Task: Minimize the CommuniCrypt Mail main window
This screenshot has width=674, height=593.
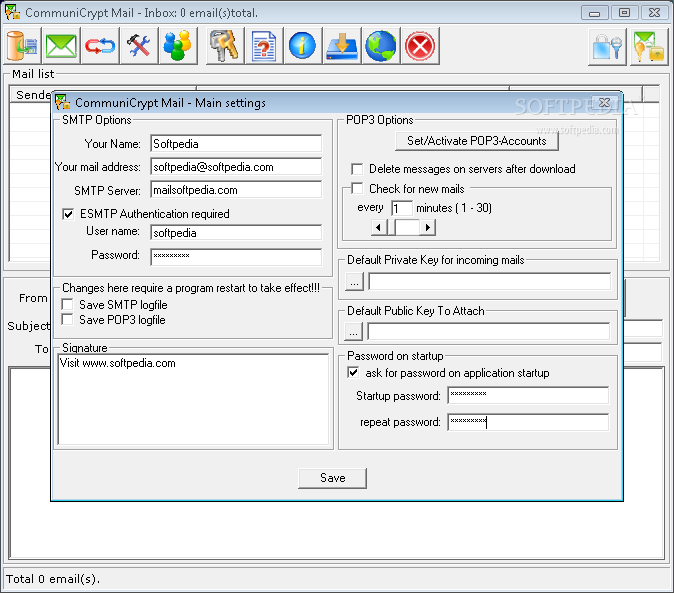Action: tap(594, 13)
